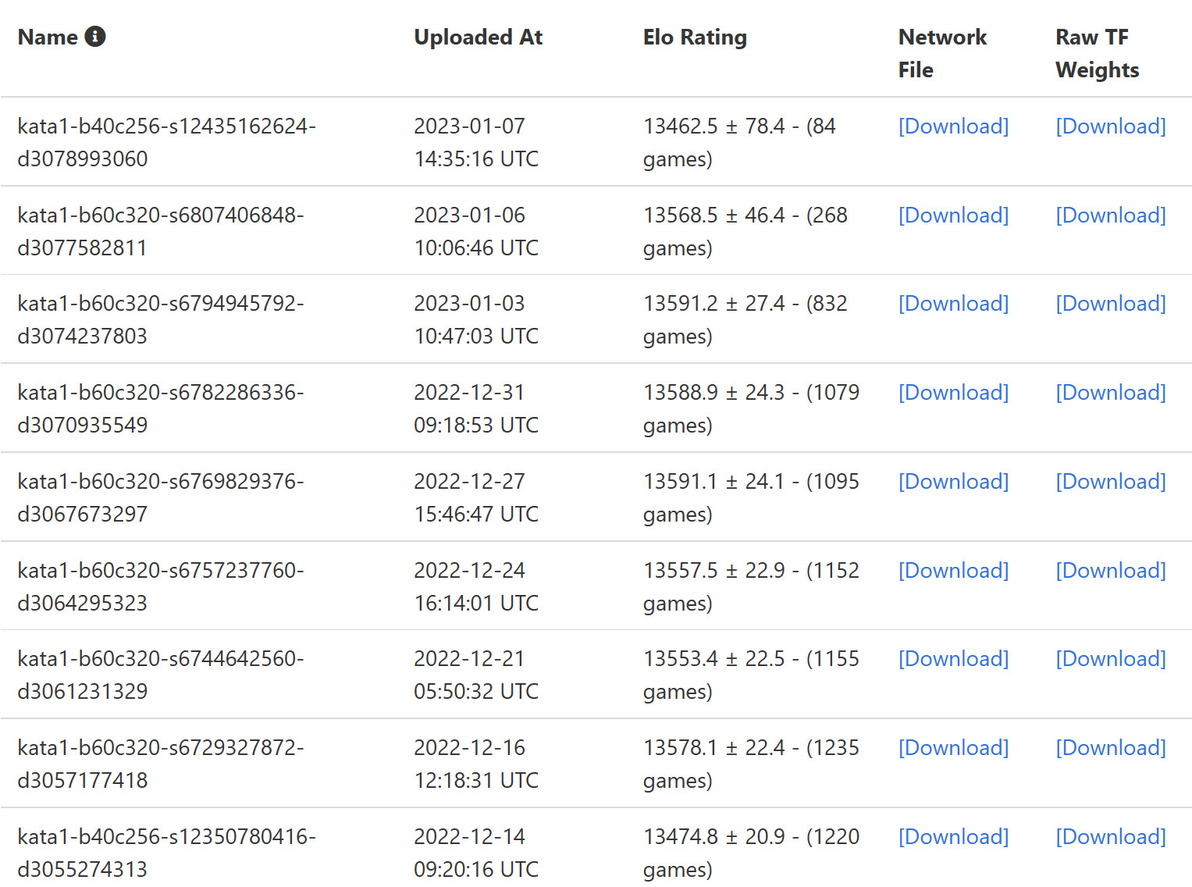Download network file for kata1-b40c256-s12350780416

pos(953,836)
